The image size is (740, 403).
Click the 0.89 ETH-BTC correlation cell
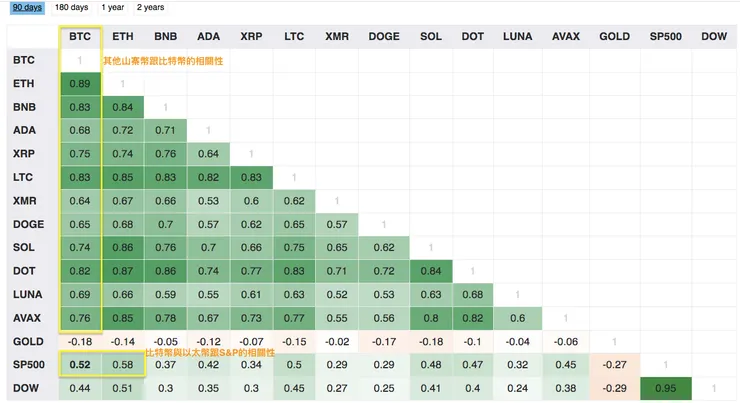pyautogui.click(x=80, y=83)
